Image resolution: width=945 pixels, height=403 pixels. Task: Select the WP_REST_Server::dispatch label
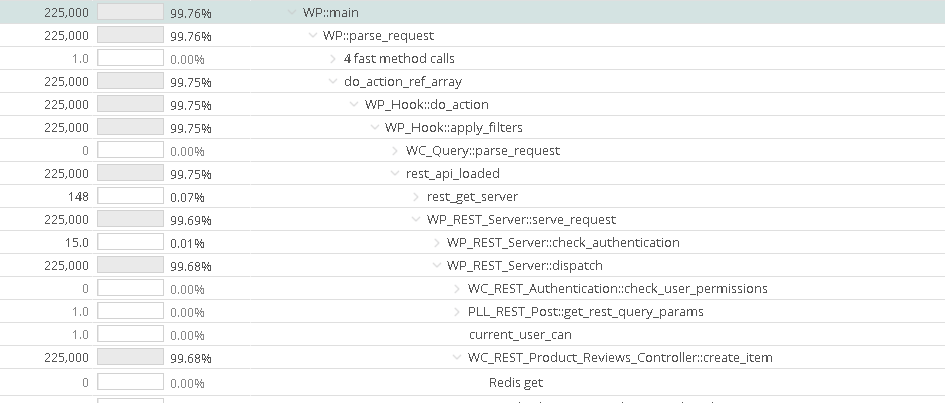point(525,266)
